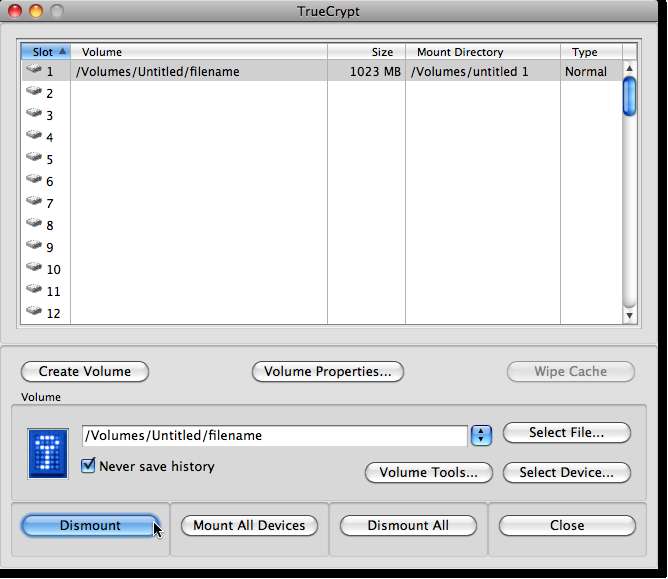The width and height of the screenshot is (668, 579).
Task: Click Mount All Devices
Action: tap(249, 525)
